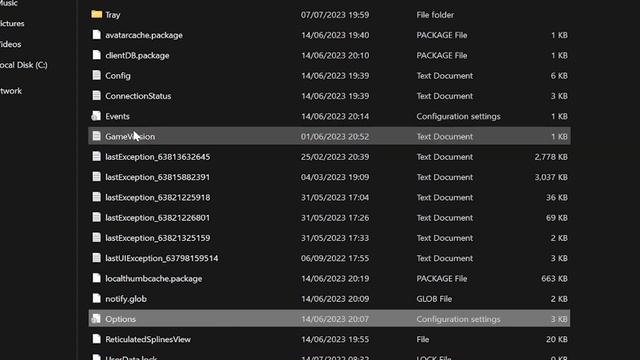Click the ConnectionStatus document icon
Screen dimensions: 640x360
point(96,96)
